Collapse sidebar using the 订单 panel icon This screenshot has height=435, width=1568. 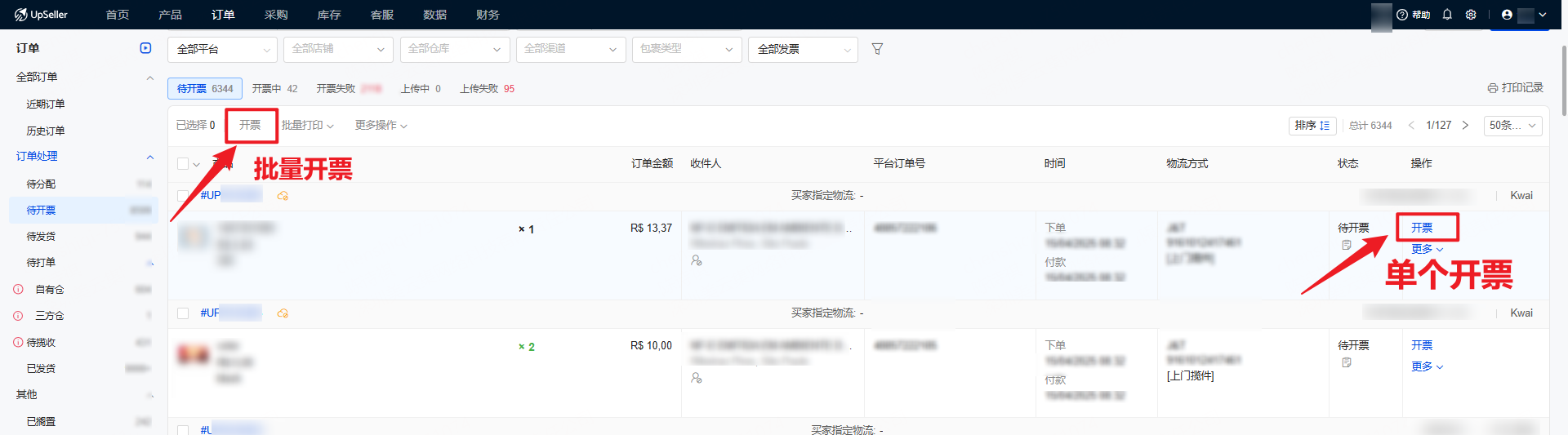[x=145, y=48]
